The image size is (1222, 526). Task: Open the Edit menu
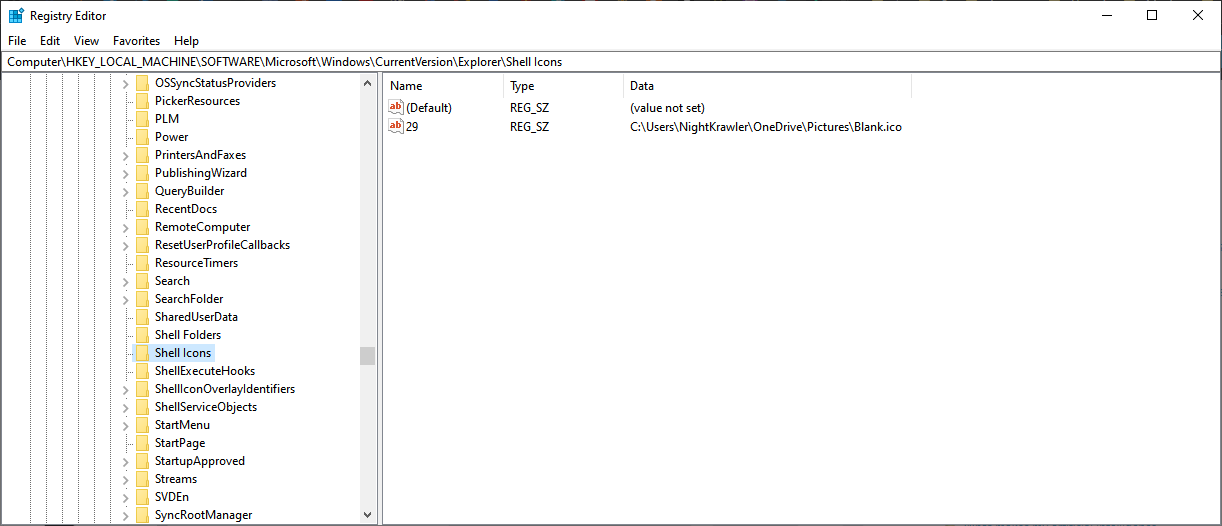(50, 41)
